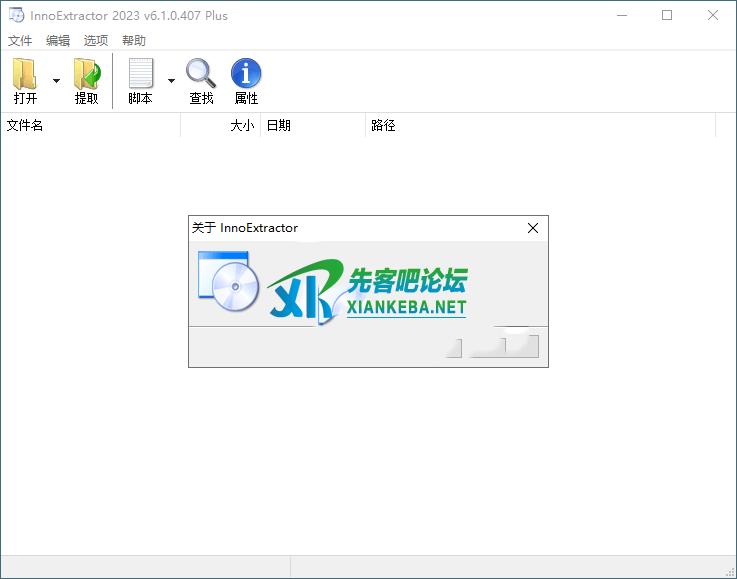This screenshot has width=737, height=579.
Task: Open the 编辑 (Edit) menu
Action: pyautogui.click(x=58, y=41)
